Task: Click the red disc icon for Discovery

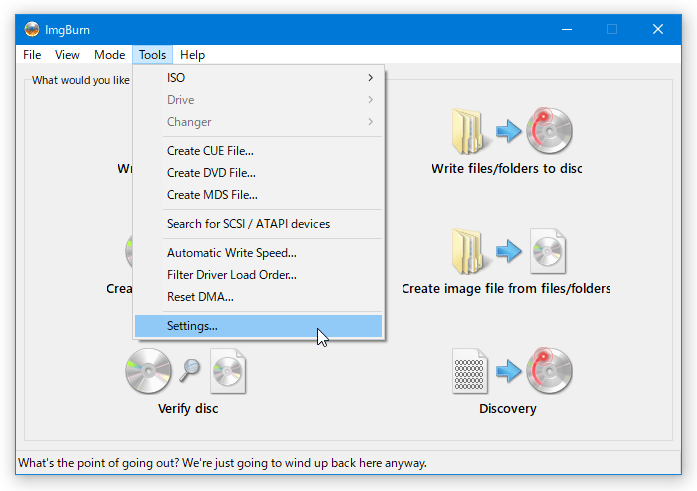Action: pos(549,371)
